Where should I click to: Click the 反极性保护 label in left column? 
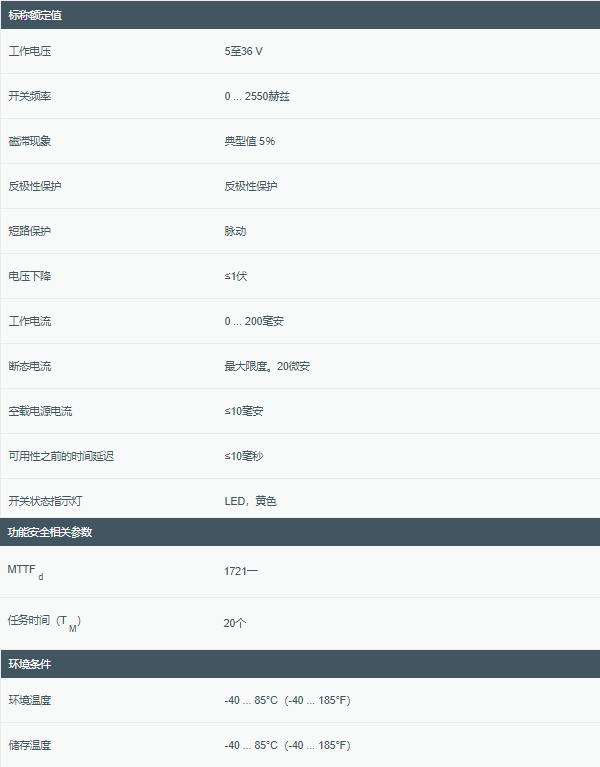click(x=34, y=186)
